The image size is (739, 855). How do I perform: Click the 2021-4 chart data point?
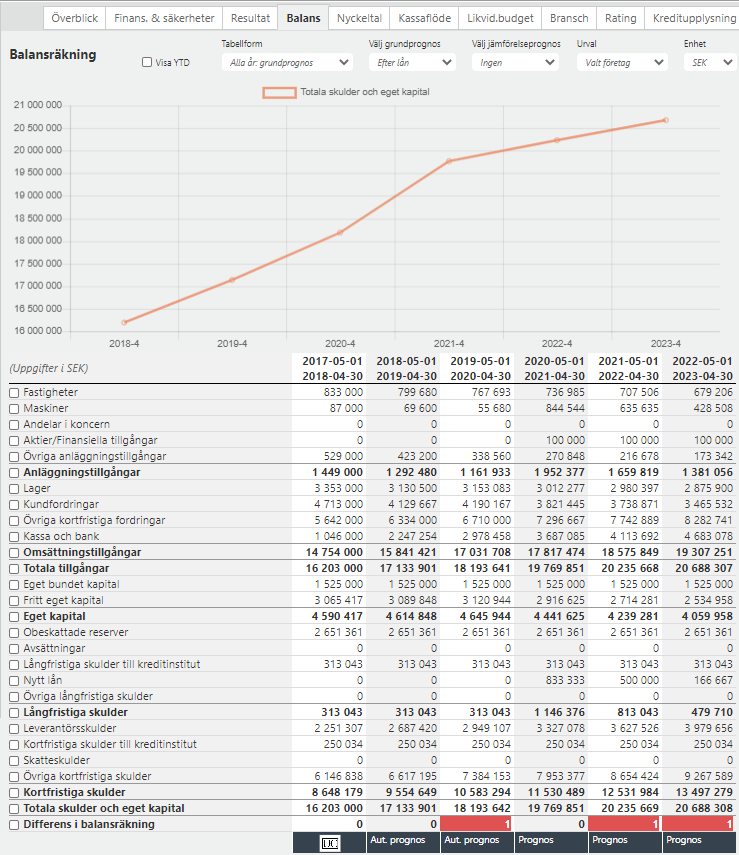click(x=449, y=161)
